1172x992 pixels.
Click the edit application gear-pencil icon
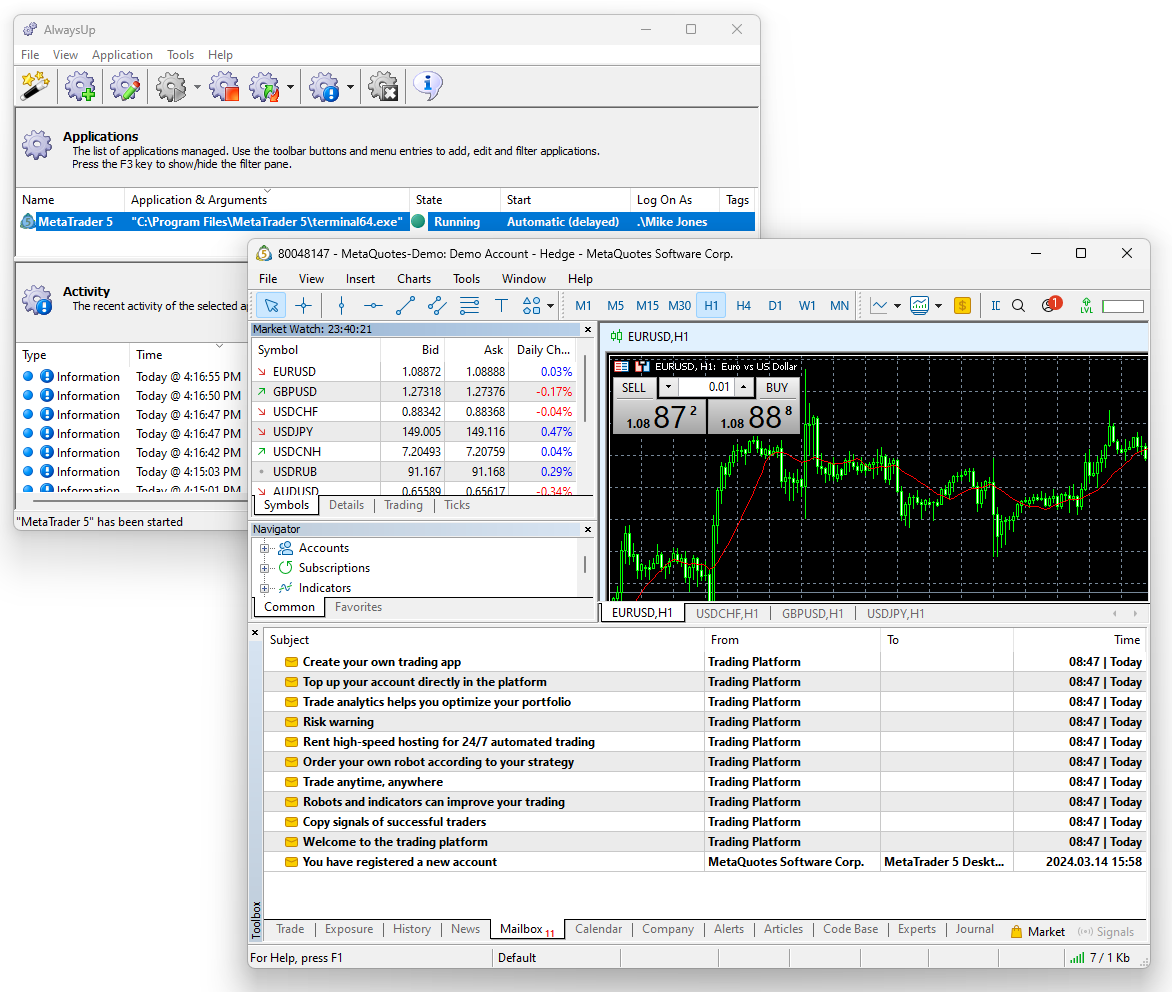[x=125, y=87]
